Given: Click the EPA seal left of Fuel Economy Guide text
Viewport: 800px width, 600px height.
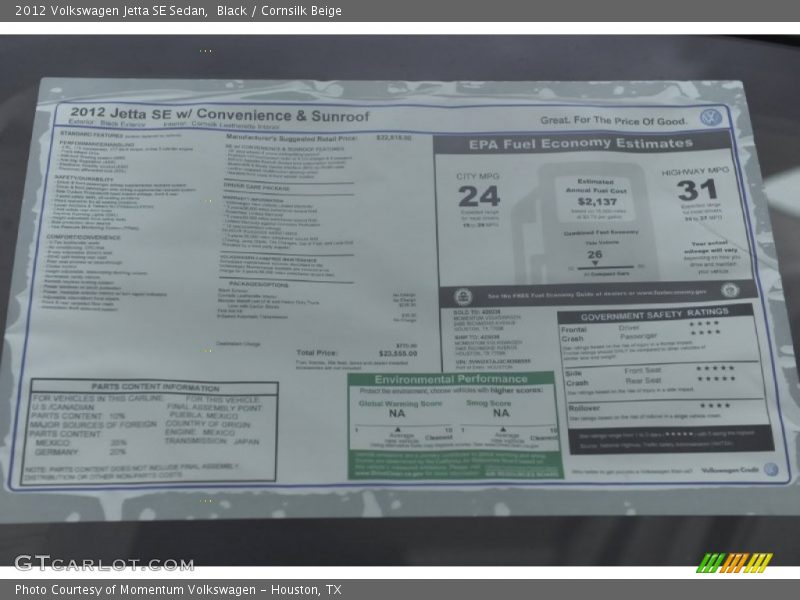Looking at the screenshot, I should (463, 296).
